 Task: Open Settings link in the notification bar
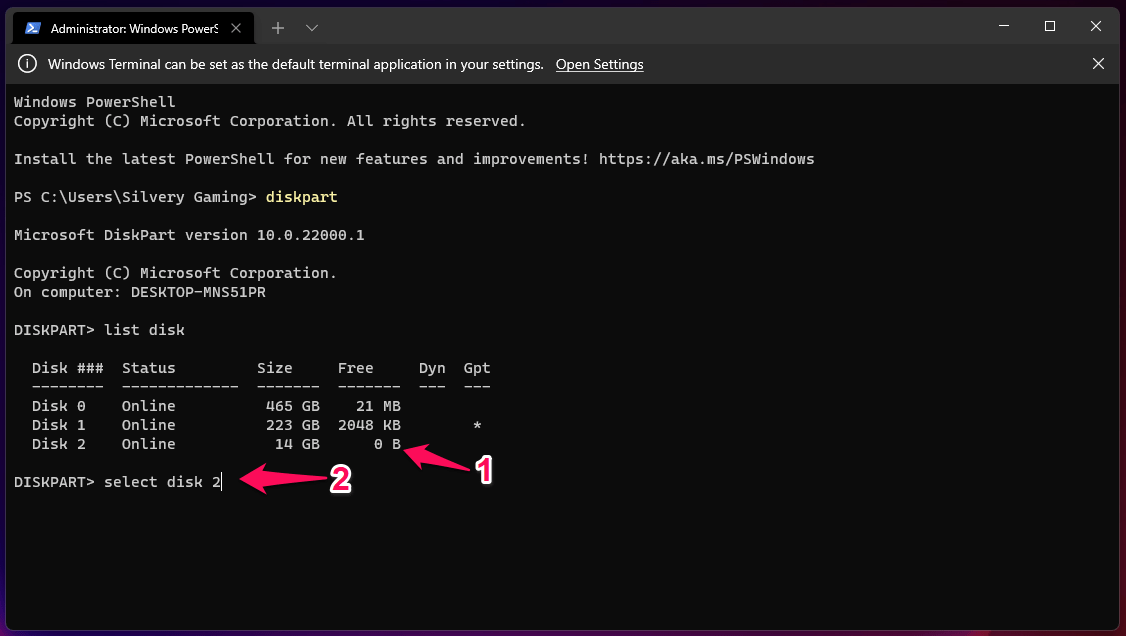point(599,64)
